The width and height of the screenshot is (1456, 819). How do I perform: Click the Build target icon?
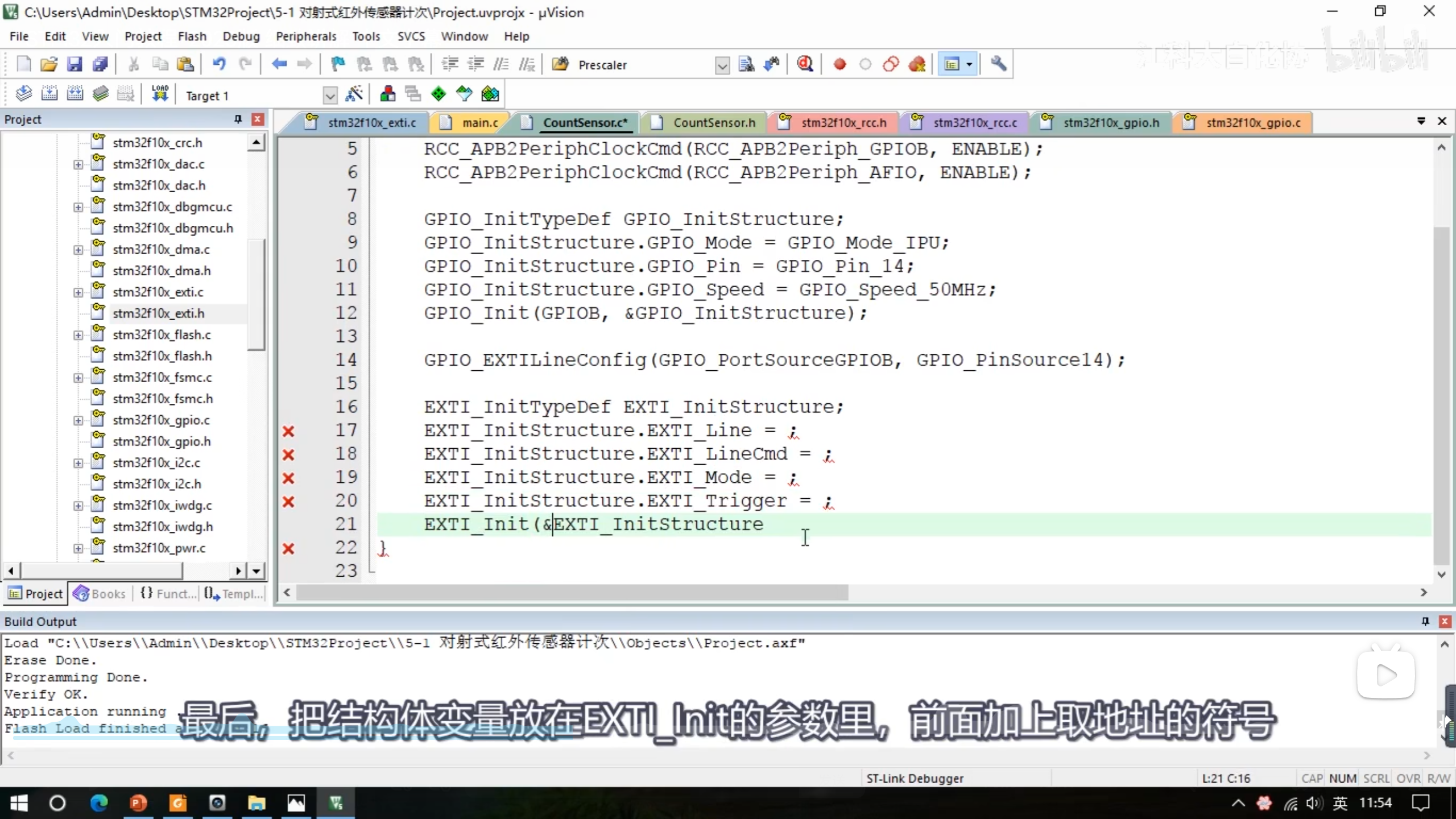pyautogui.click(x=49, y=94)
